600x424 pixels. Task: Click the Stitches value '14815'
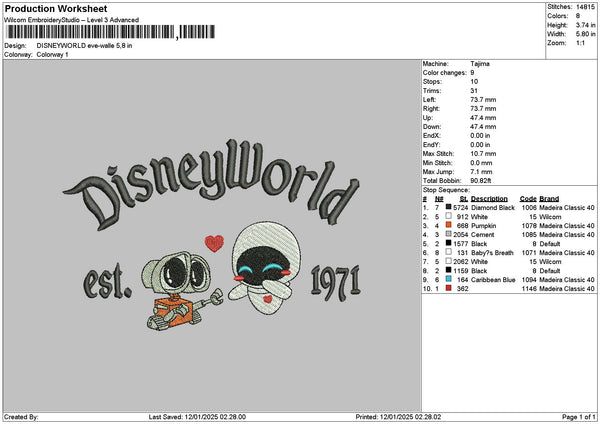(x=585, y=7)
